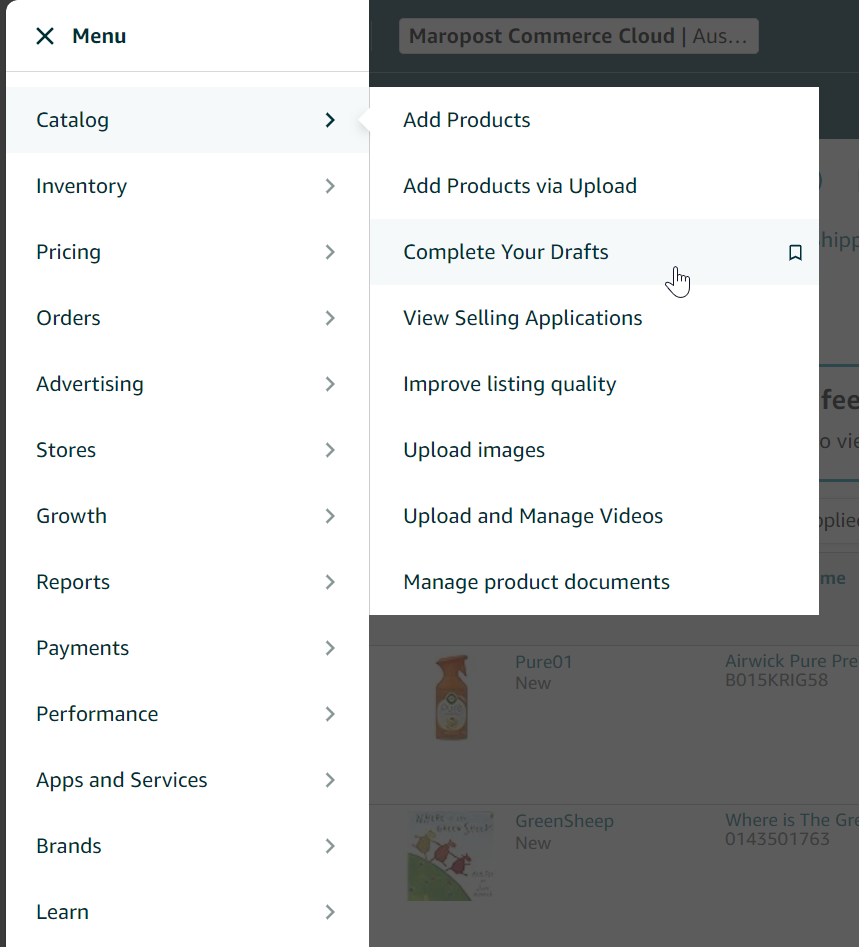Viewport: 859px width, 947px height.
Task: Click the 0143501763 ISBN text
Action: [777, 839]
